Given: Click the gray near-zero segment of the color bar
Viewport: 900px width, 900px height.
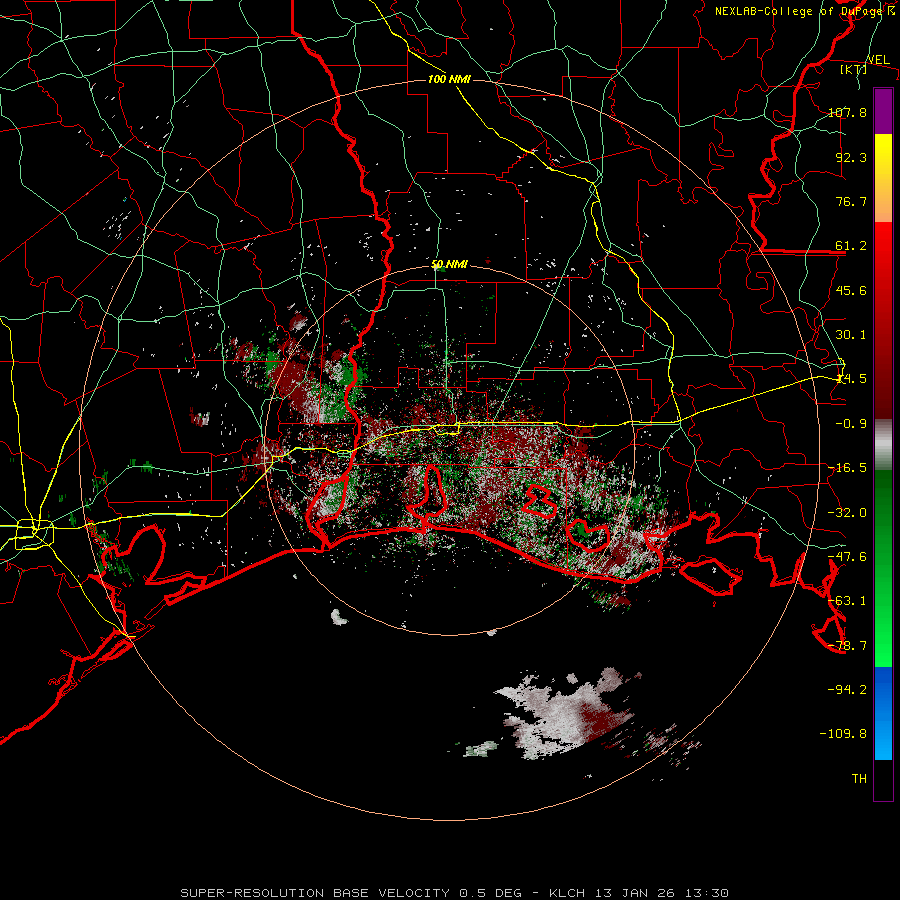Looking at the screenshot, I should click(883, 445).
